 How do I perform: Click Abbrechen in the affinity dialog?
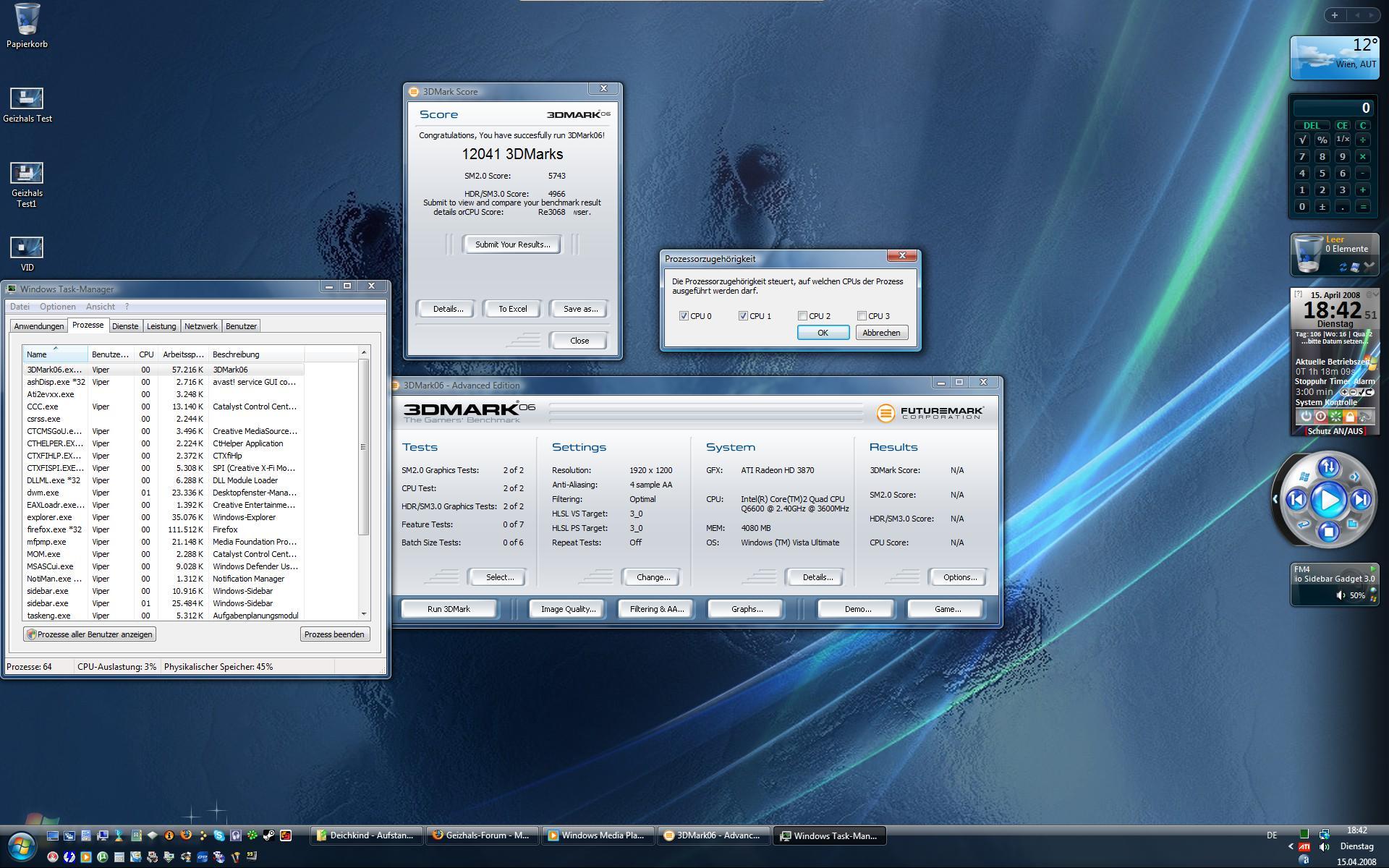[881, 333]
